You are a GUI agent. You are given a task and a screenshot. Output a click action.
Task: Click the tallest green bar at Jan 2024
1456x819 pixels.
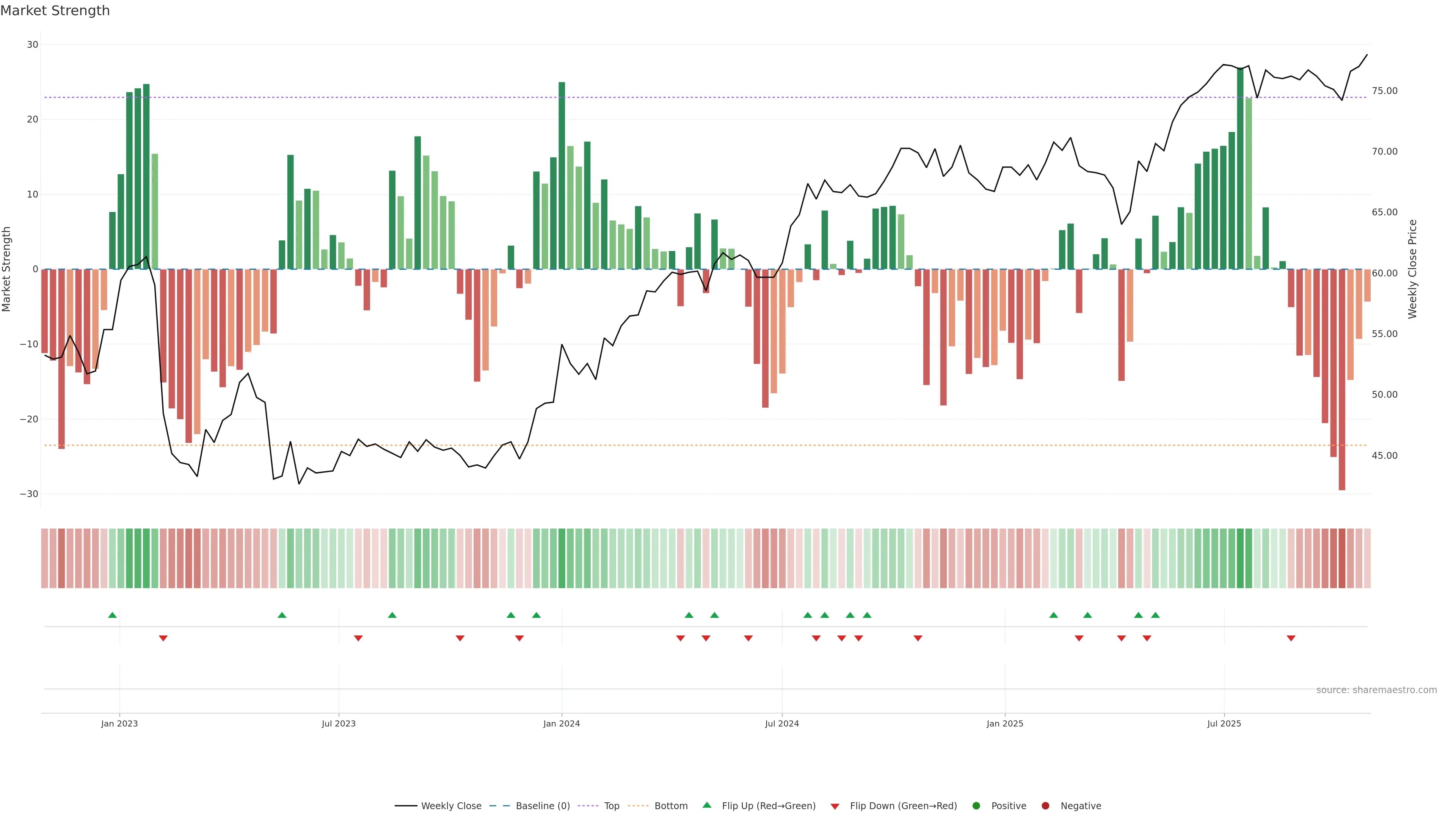tap(562, 175)
